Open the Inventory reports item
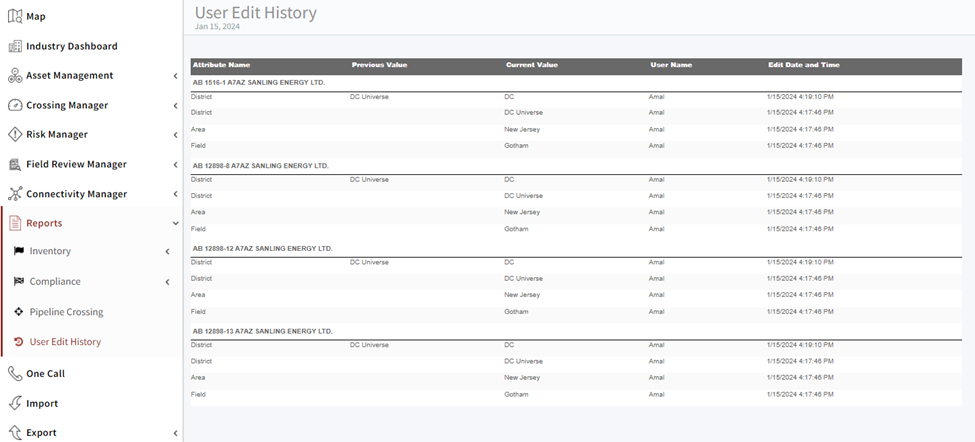This screenshot has width=975, height=442. [x=50, y=251]
